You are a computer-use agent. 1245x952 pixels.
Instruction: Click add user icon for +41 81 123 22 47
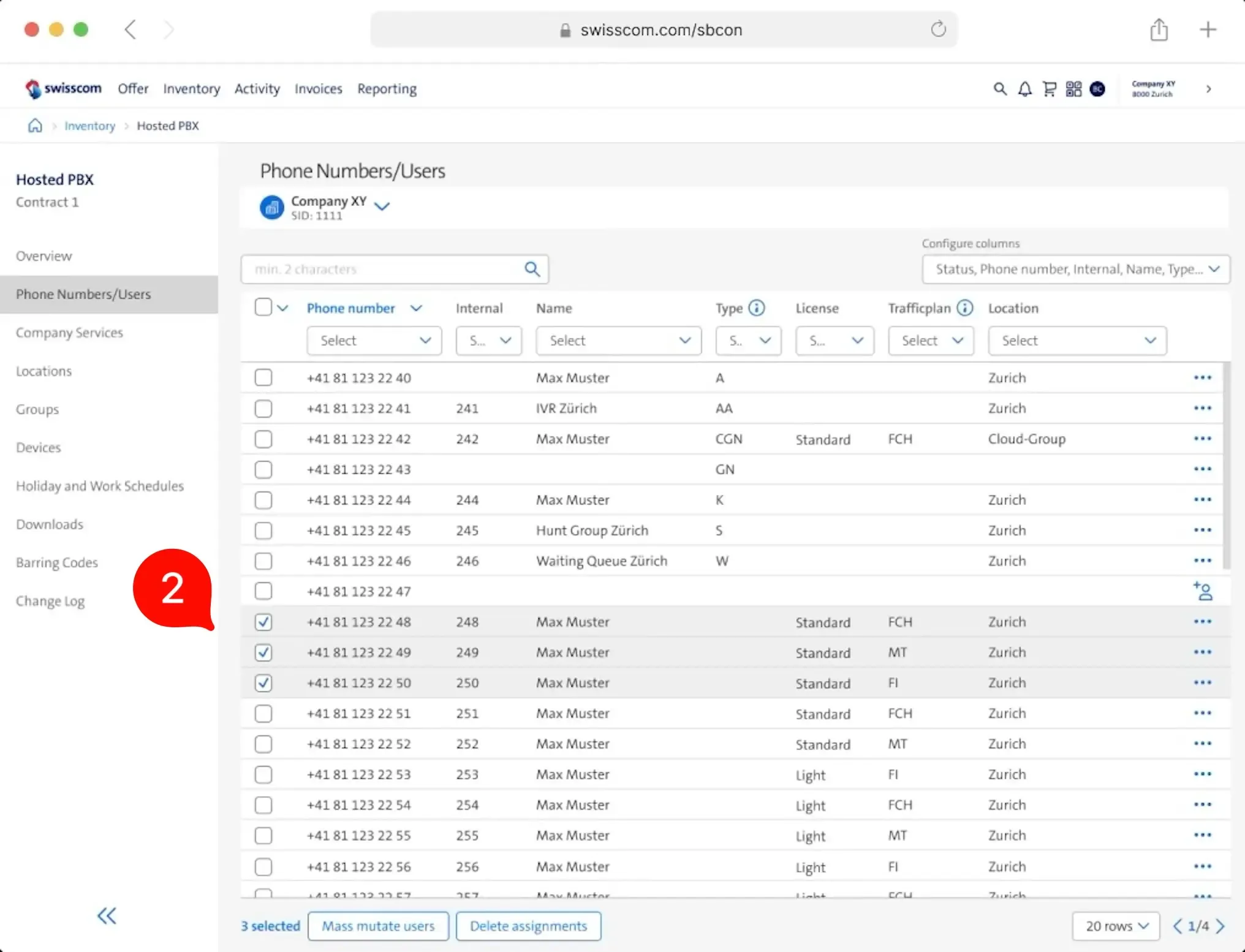1203,591
